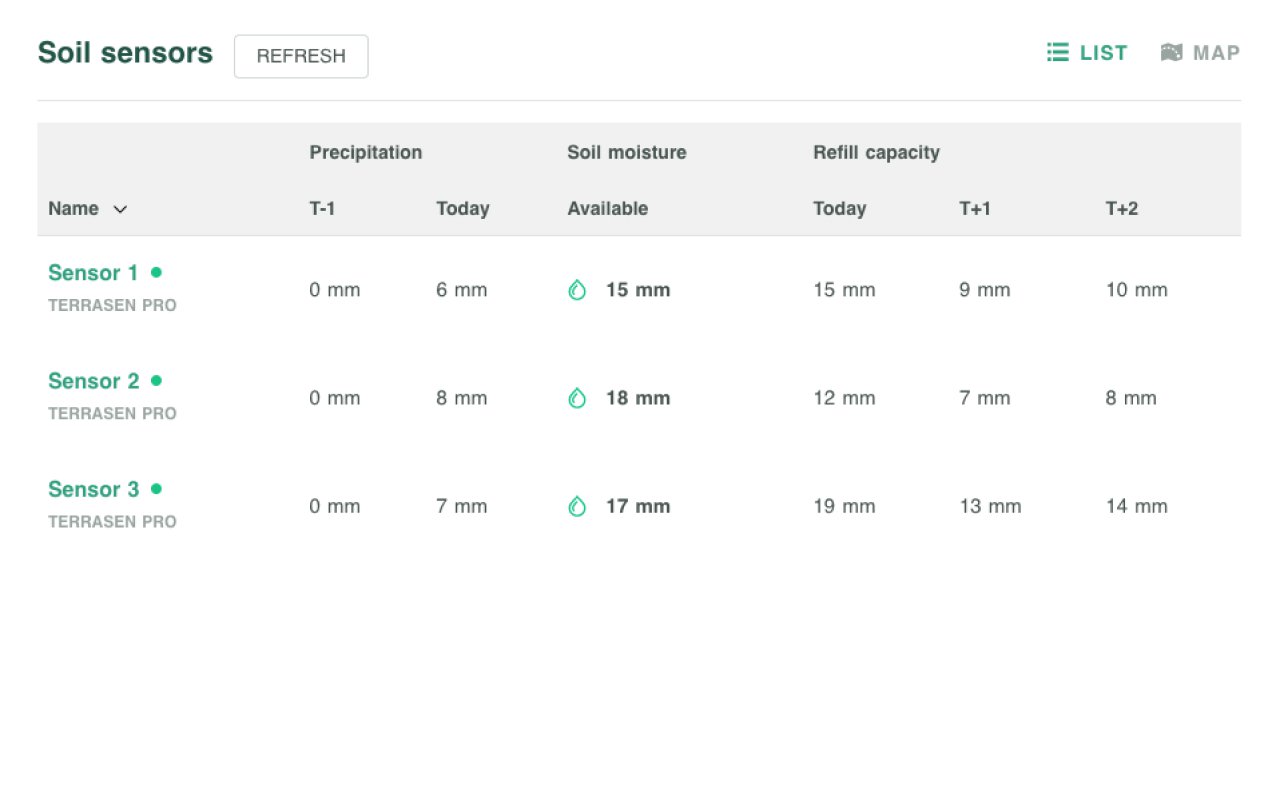
Task: Click Sensor 3 T+2 value 14 mm
Action: click(x=1137, y=506)
